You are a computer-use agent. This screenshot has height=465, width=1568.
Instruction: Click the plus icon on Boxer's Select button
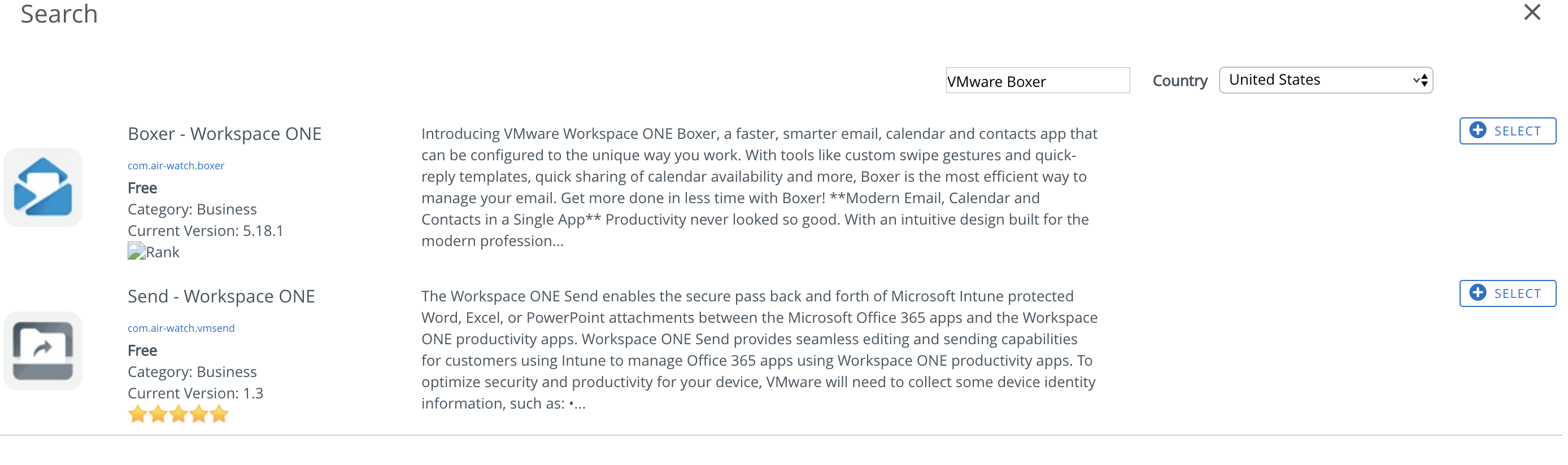(1477, 130)
